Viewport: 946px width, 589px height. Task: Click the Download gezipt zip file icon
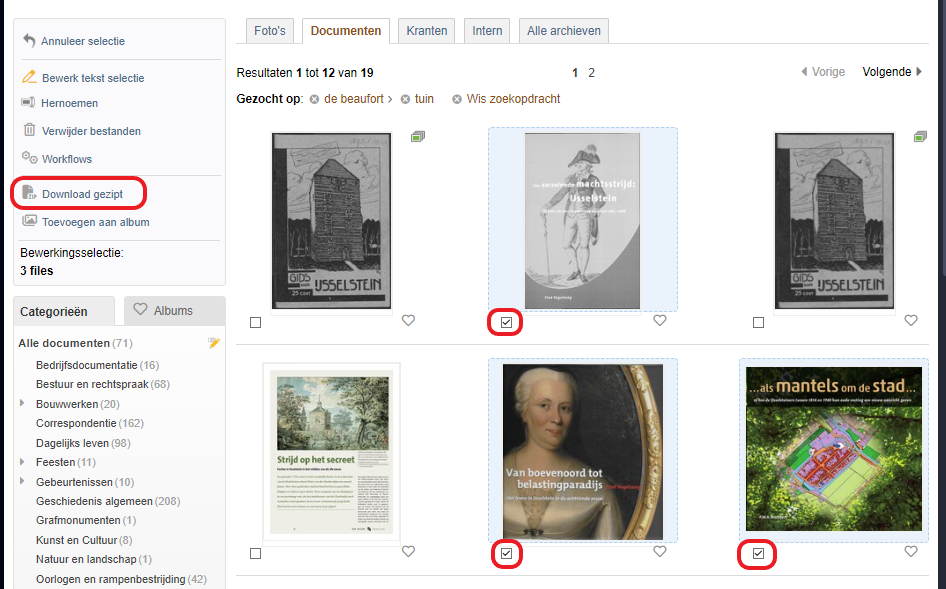29,193
